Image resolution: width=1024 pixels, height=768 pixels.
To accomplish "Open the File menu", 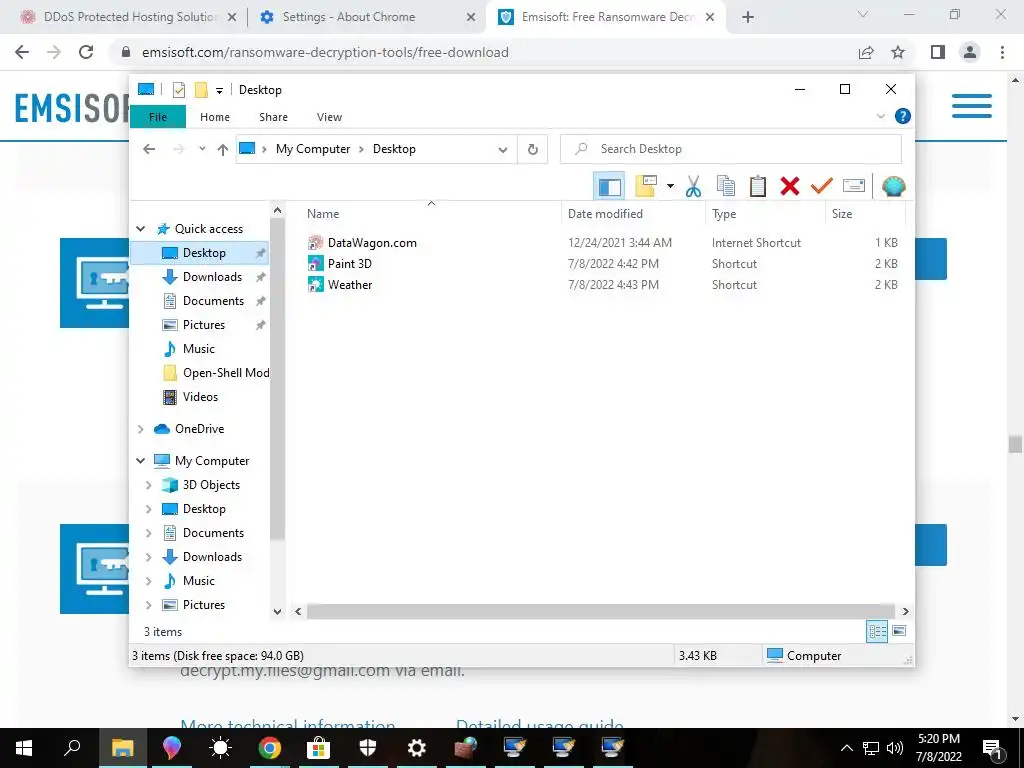I will point(158,117).
